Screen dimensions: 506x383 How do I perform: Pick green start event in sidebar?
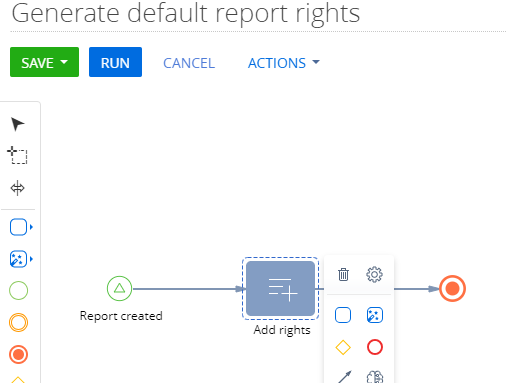(x=18, y=291)
